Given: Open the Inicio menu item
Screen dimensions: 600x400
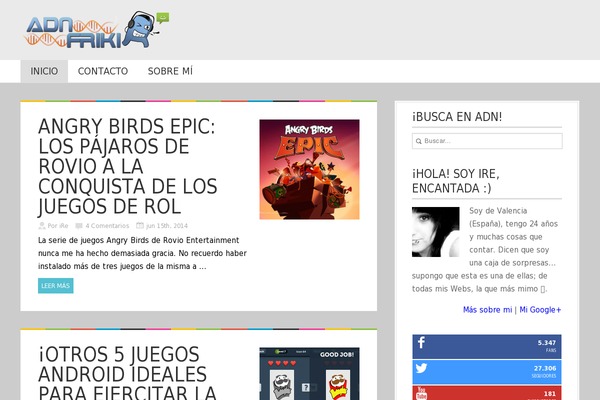Looking at the screenshot, I should pyautogui.click(x=44, y=71).
